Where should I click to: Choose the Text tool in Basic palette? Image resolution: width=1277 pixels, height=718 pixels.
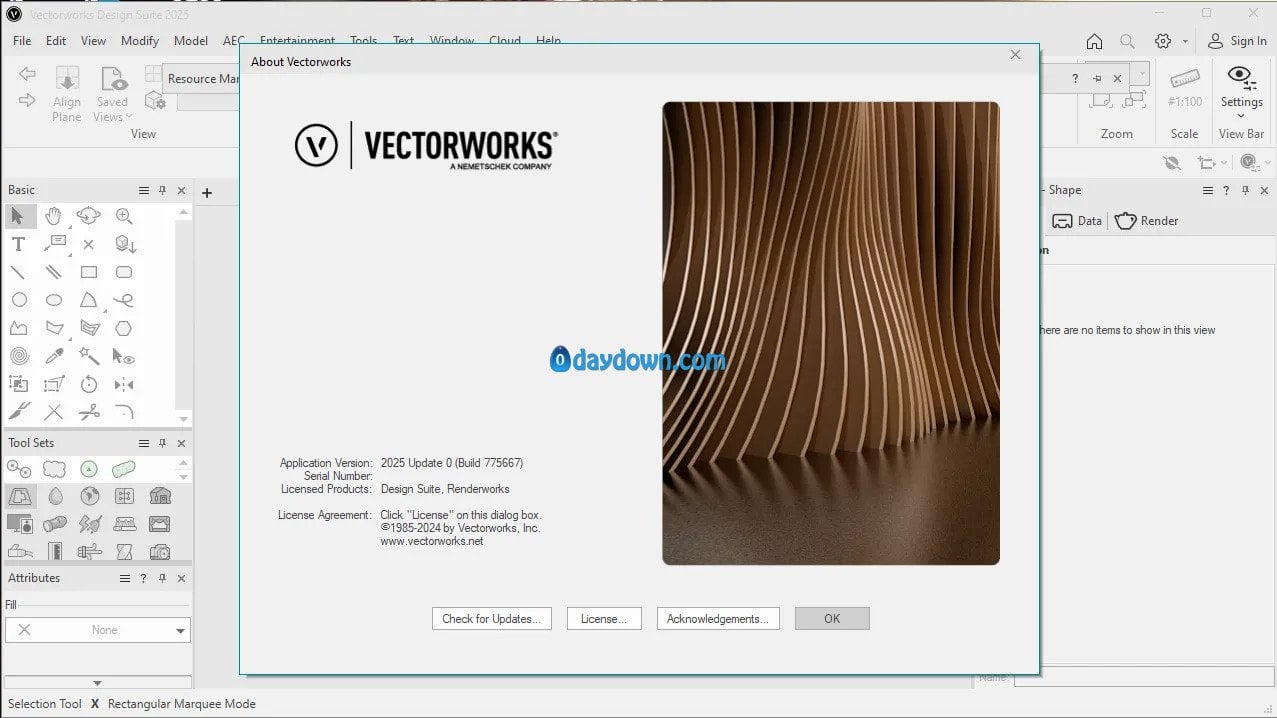click(x=18, y=244)
